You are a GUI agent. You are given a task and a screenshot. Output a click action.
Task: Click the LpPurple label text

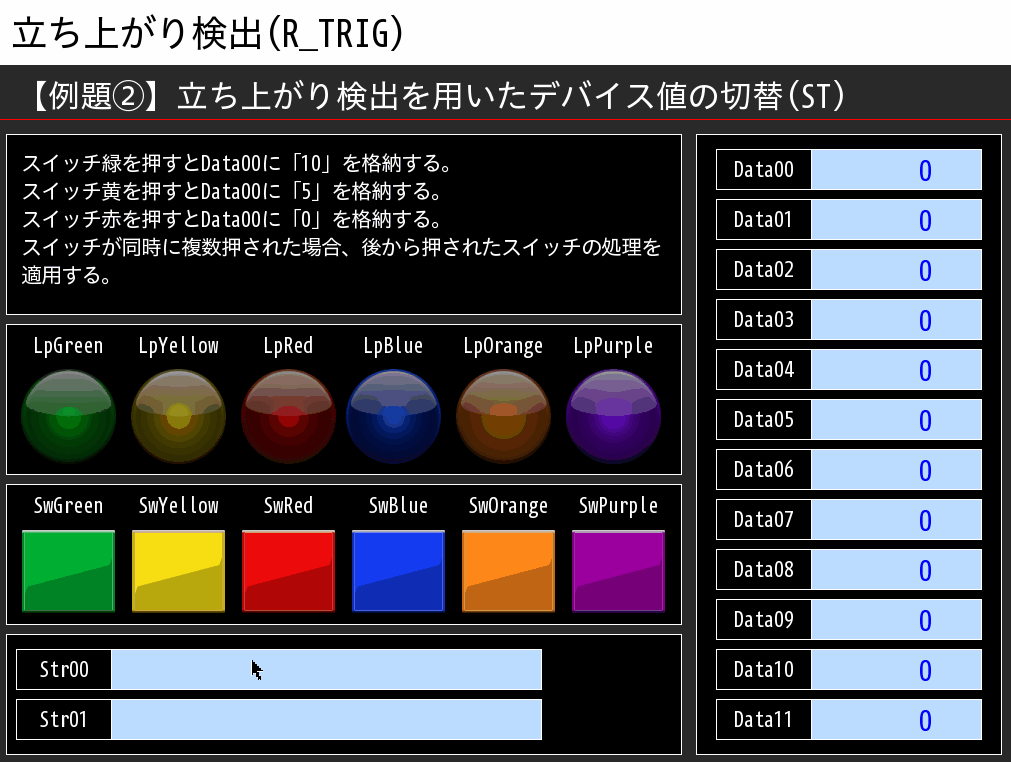pyautogui.click(x=613, y=346)
